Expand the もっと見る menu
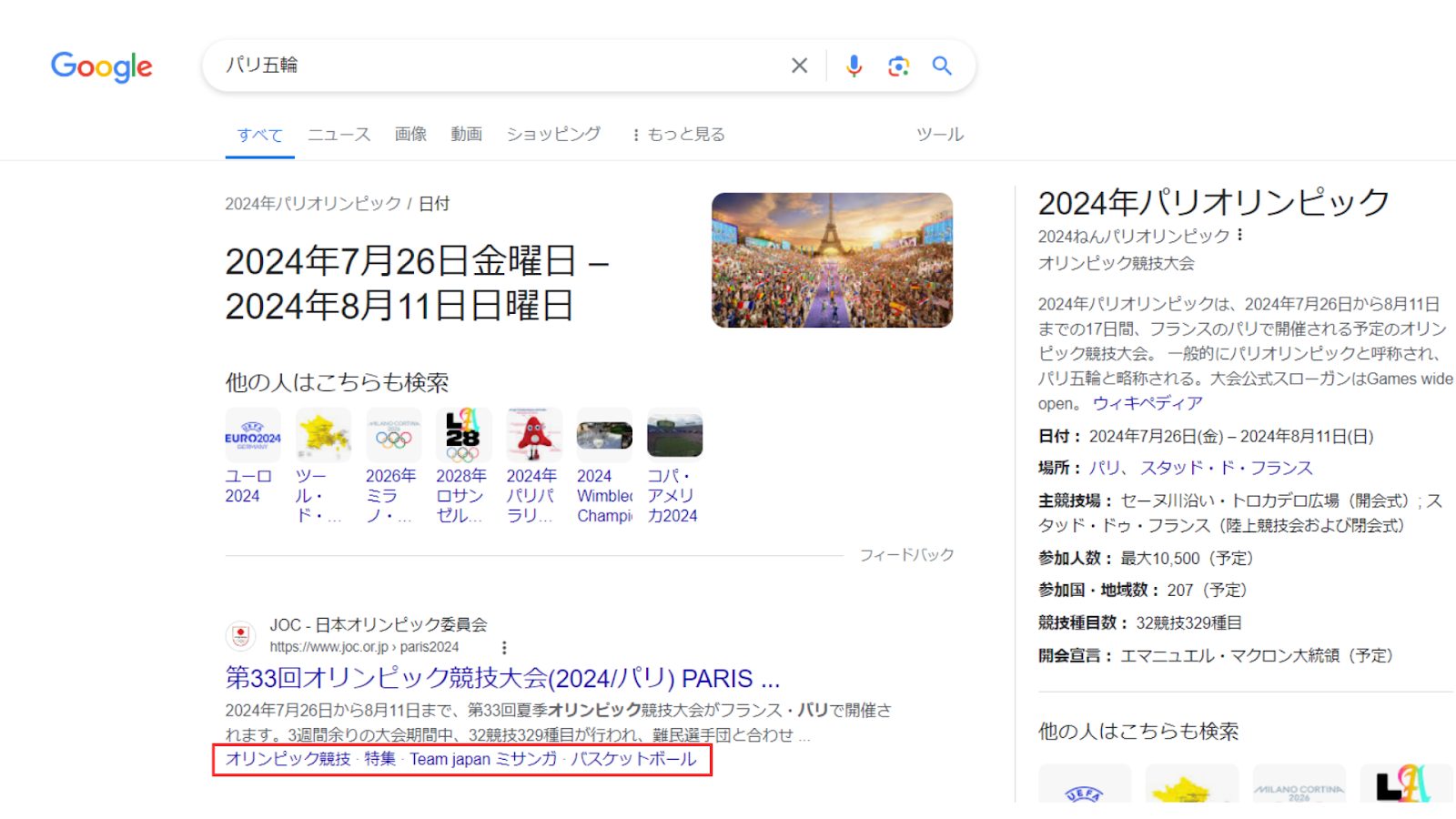Viewport: 1456px width, 819px height. (x=678, y=134)
